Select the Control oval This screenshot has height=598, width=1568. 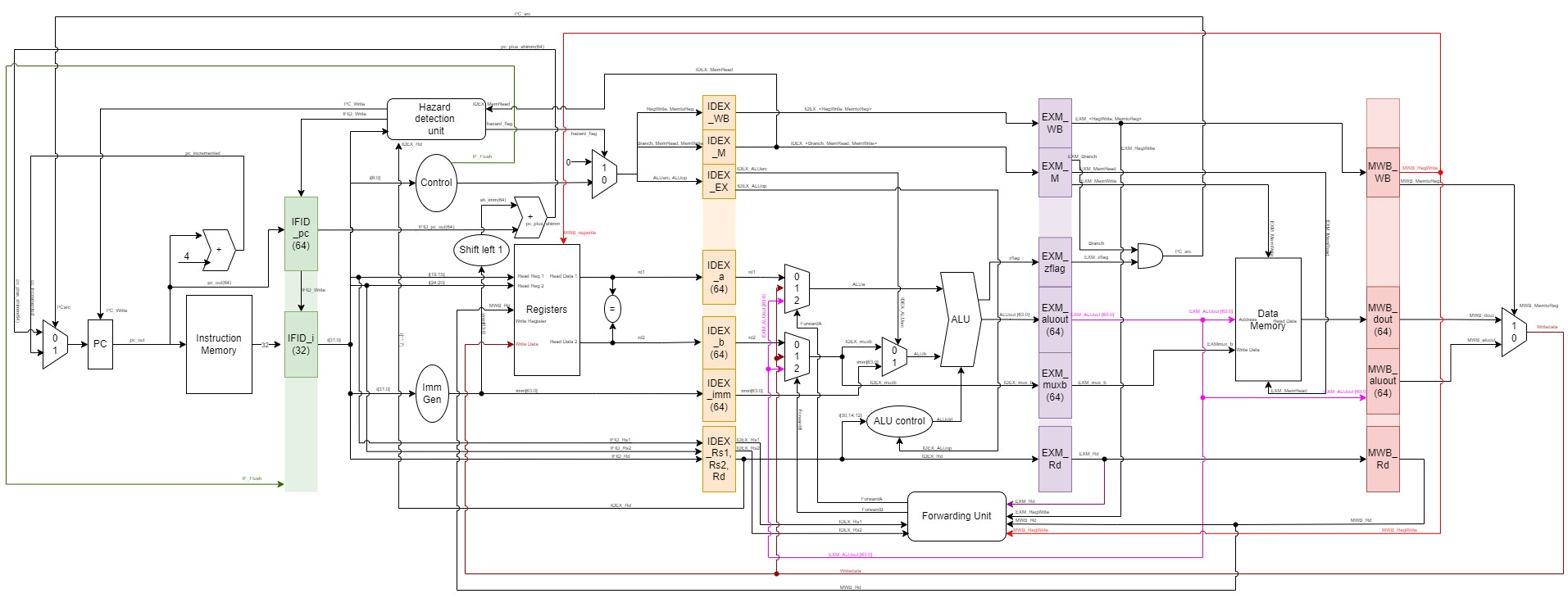click(436, 183)
